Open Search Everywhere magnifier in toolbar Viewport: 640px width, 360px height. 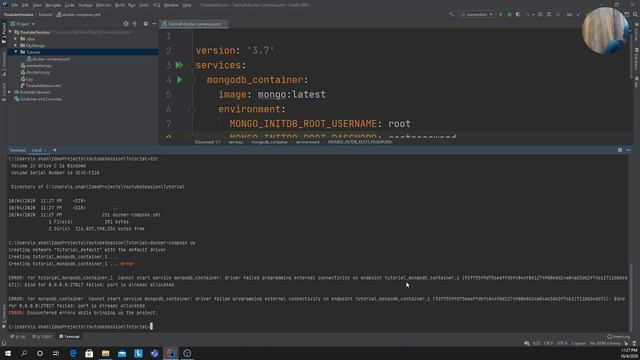[x=636, y=14]
